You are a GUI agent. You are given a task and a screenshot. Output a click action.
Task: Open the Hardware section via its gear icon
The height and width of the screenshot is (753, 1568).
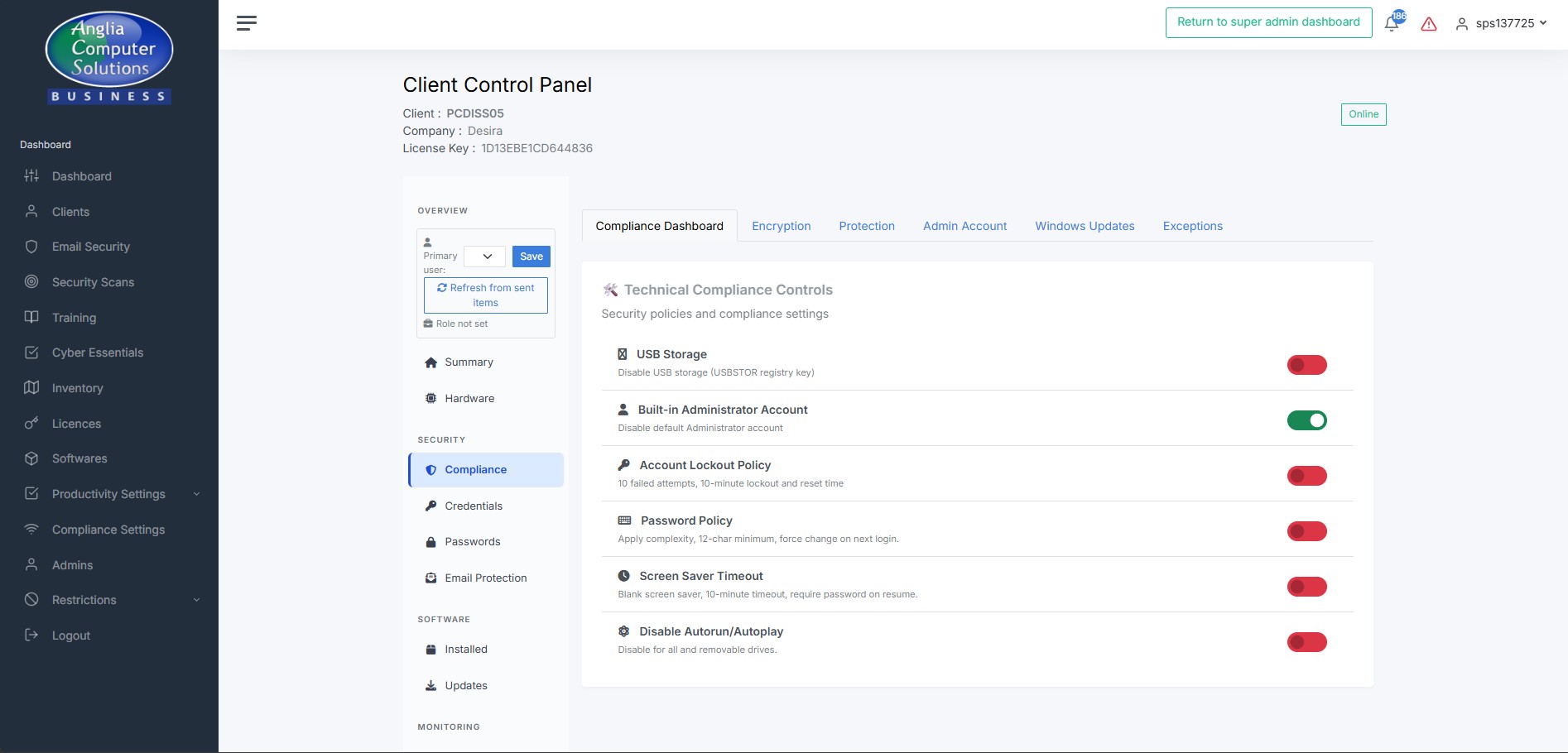(x=430, y=398)
